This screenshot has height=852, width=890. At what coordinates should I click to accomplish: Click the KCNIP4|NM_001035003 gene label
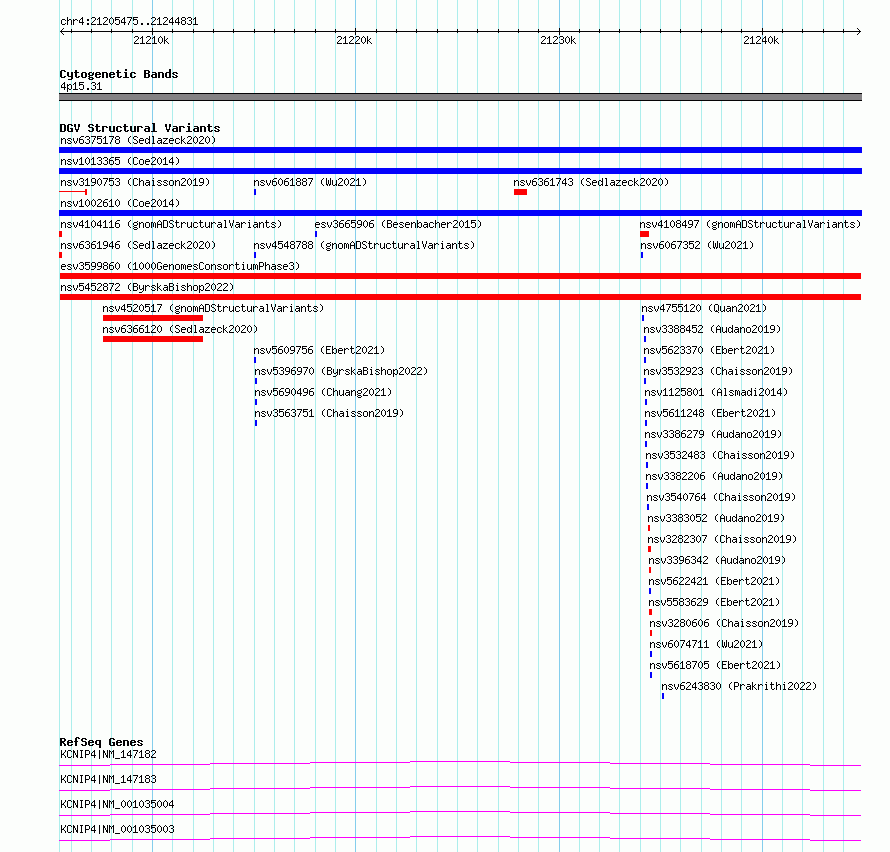(117, 829)
